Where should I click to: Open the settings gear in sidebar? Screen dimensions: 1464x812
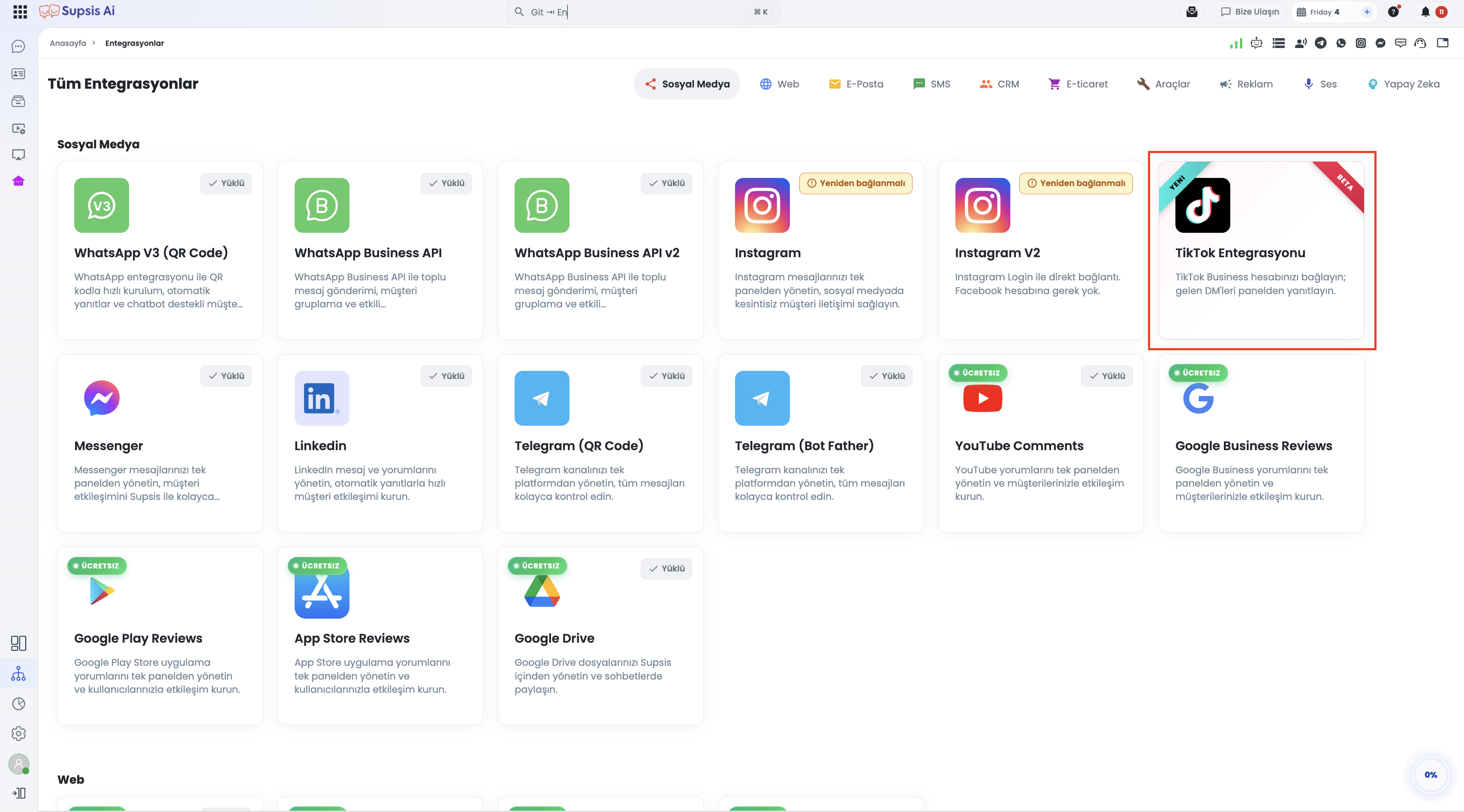[x=19, y=734]
